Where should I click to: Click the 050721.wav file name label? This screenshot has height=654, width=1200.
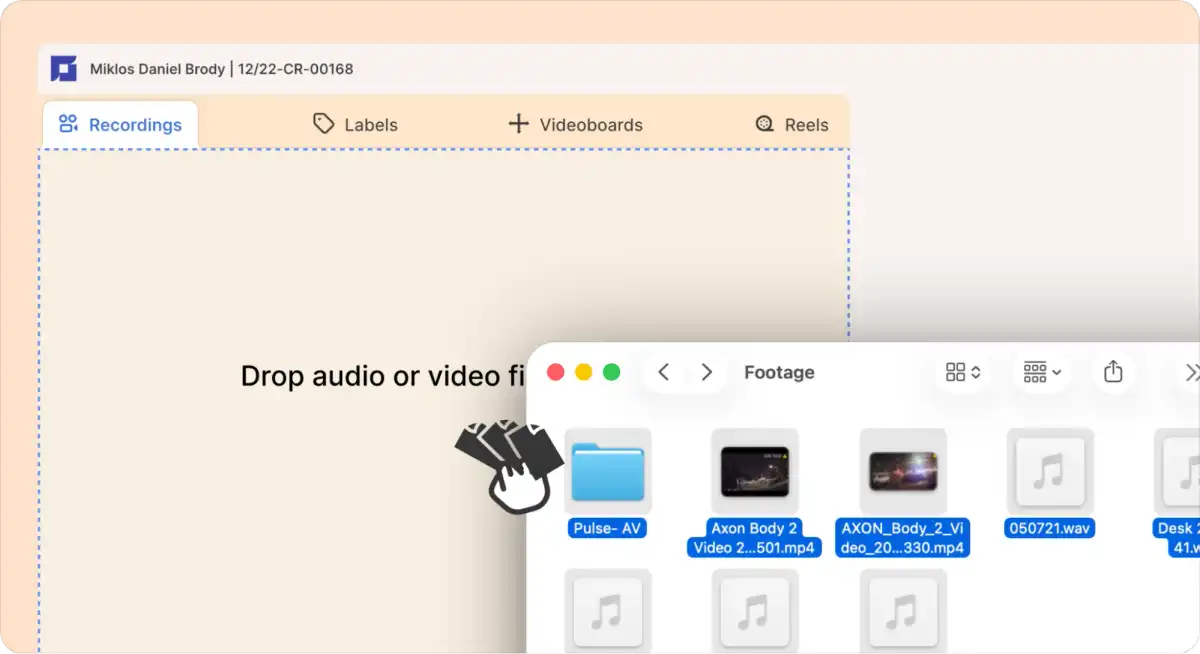[x=1050, y=528]
